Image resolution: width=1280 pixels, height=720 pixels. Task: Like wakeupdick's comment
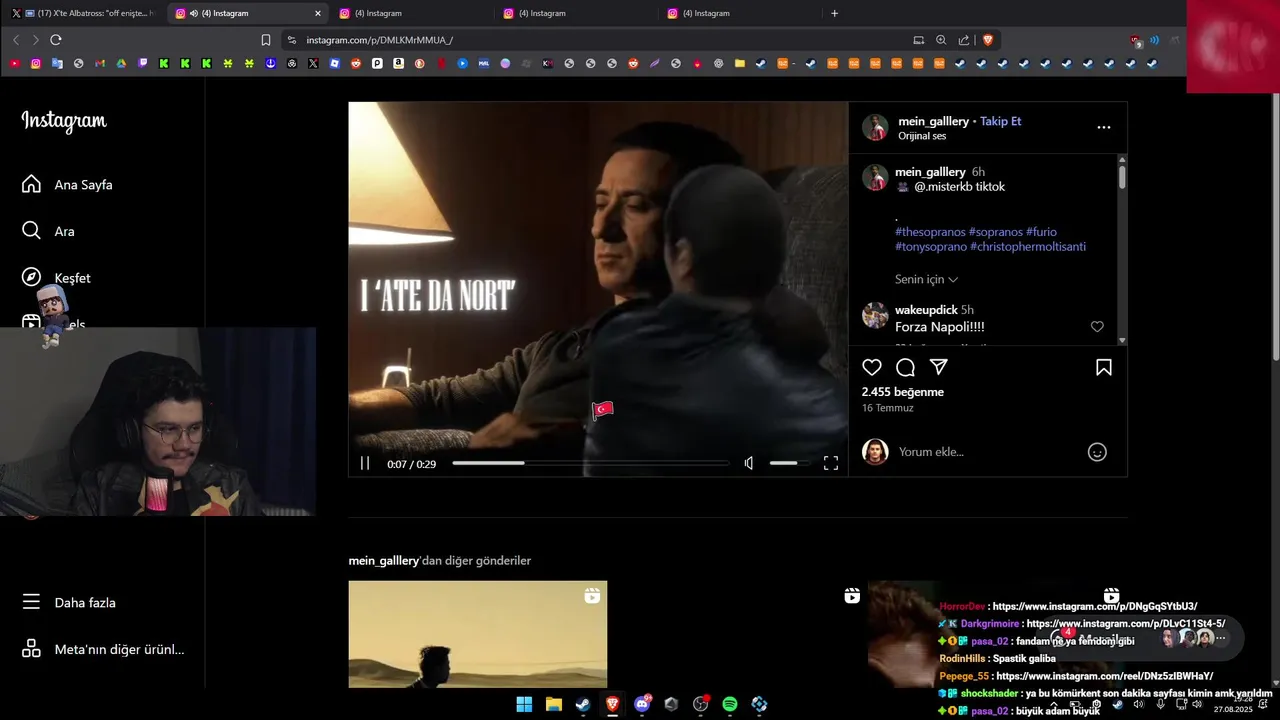(x=1097, y=327)
